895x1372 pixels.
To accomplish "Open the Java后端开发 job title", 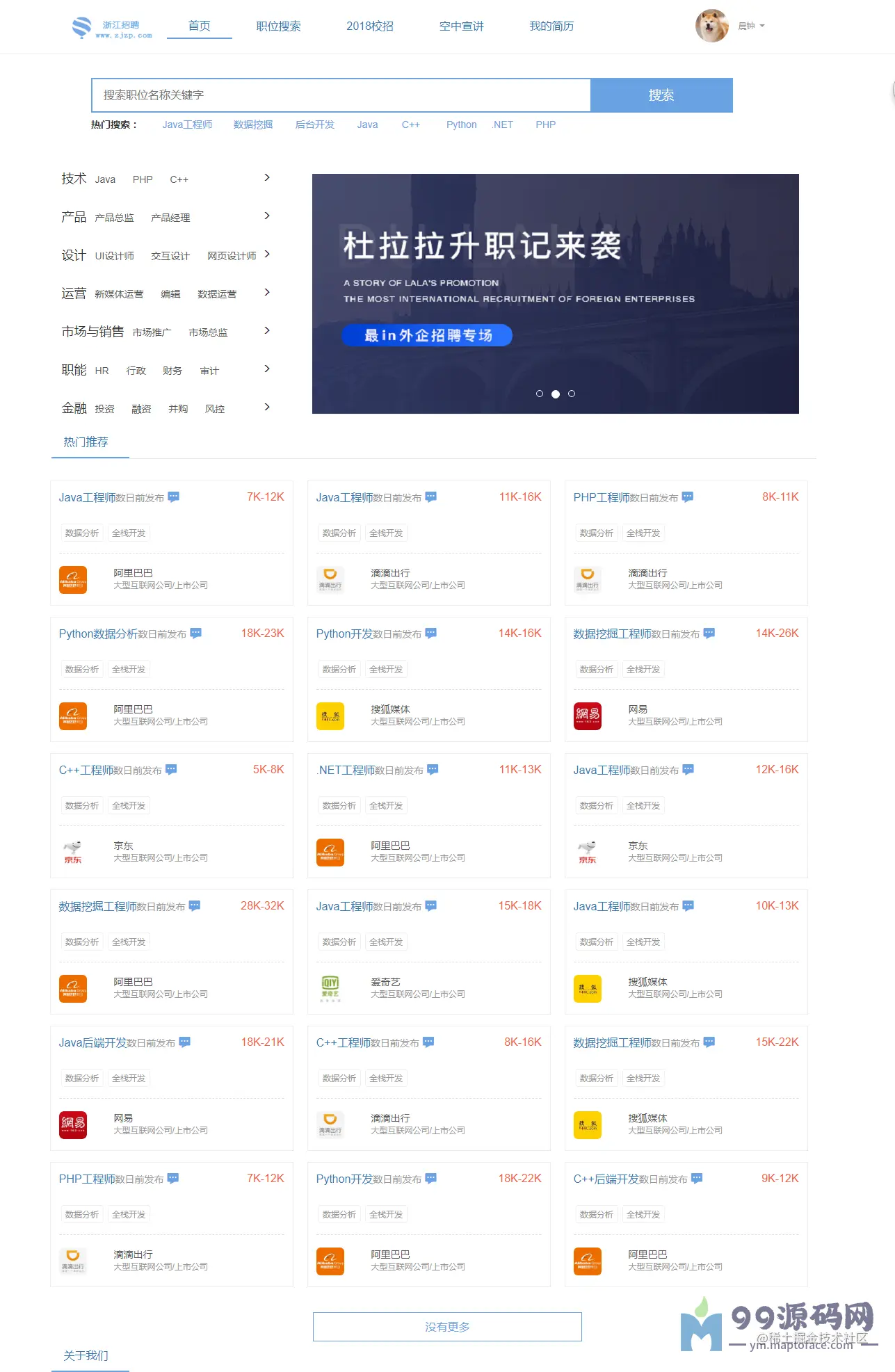I will 92,1042.
